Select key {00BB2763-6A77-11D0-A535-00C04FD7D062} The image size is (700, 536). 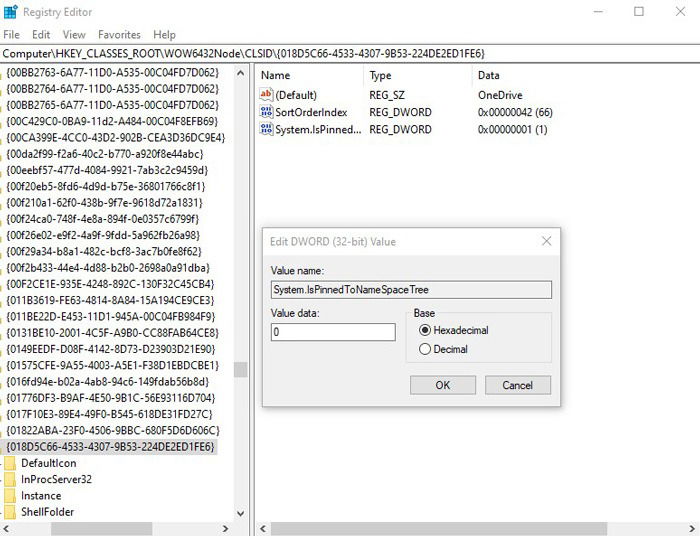[x=112, y=72]
